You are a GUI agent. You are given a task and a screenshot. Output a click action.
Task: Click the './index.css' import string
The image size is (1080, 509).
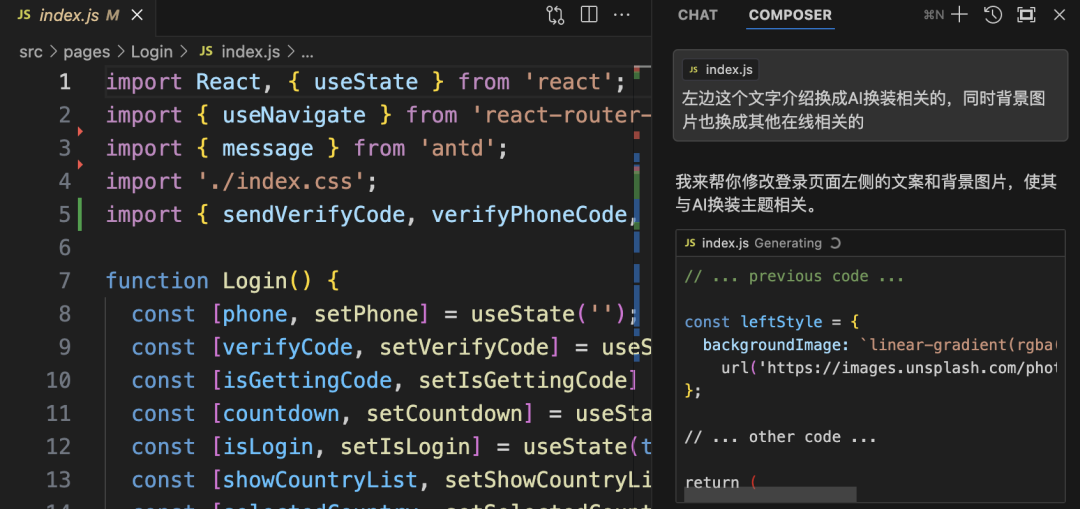pyautogui.click(x=281, y=182)
